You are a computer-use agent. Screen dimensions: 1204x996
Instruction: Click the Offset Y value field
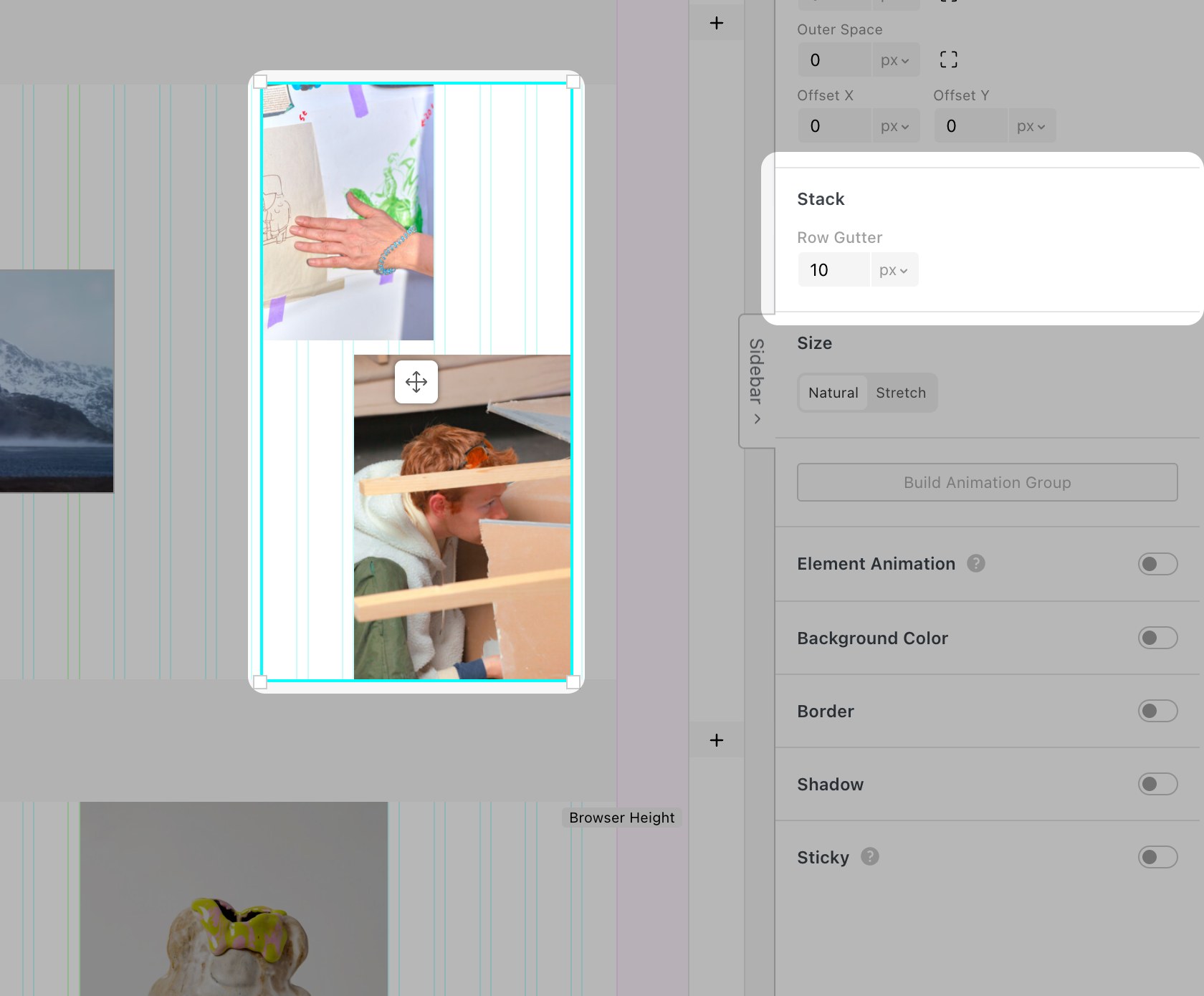[x=971, y=126]
